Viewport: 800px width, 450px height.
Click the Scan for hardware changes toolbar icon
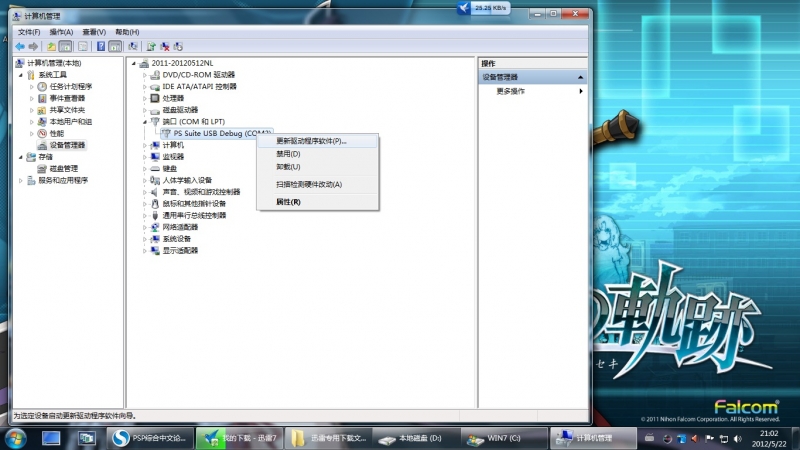click(x=133, y=46)
